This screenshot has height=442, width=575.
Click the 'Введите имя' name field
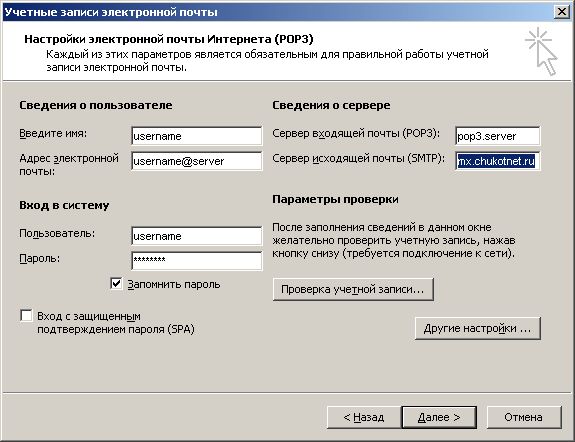(197, 136)
